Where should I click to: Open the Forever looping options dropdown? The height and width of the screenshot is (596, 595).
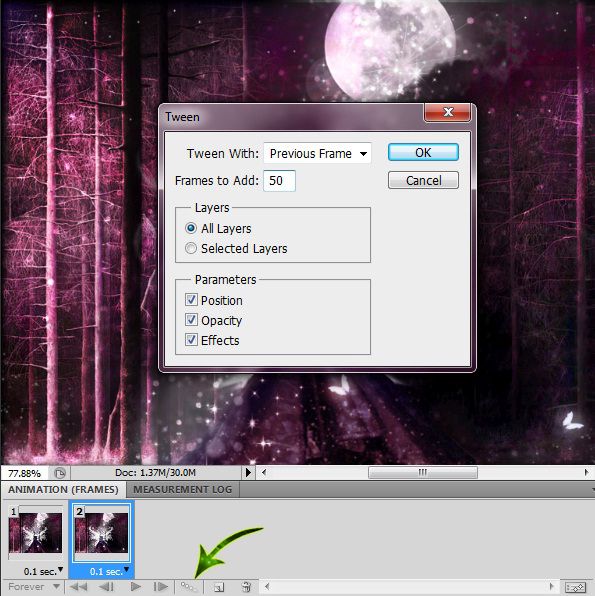click(x=33, y=587)
